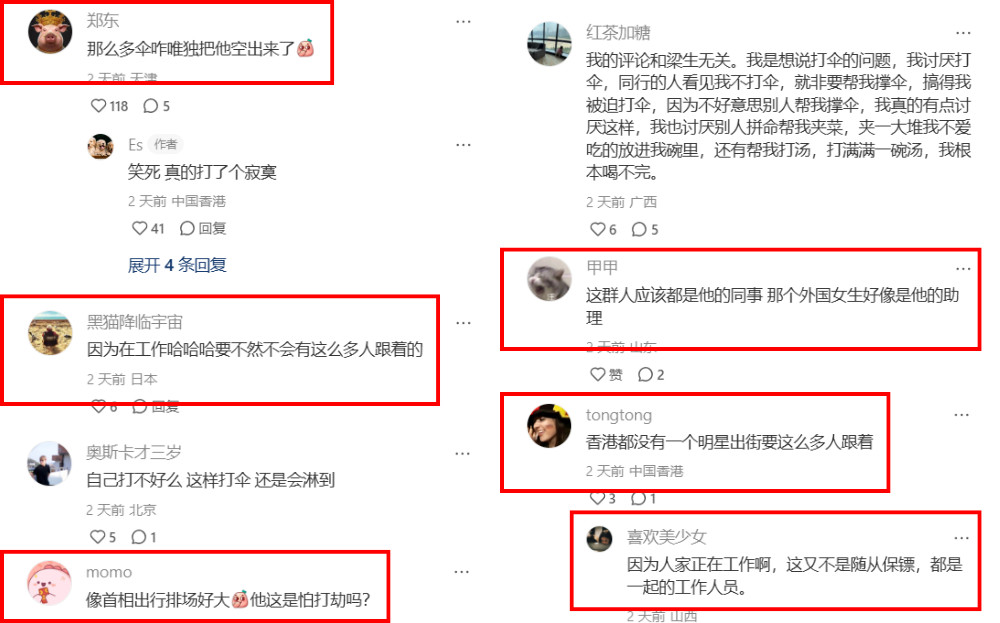
Task: Open 2 replies under 甲甲's comment
Action: pyautogui.click(x=651, y=374)
